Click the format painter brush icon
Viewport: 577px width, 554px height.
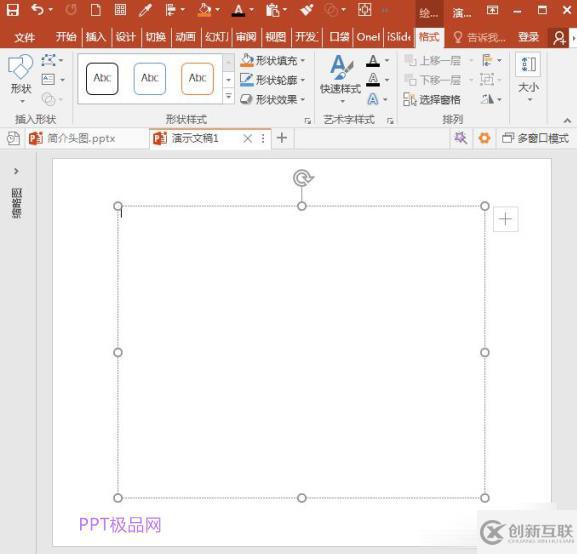pyautogui.click(x=306, y=10)
